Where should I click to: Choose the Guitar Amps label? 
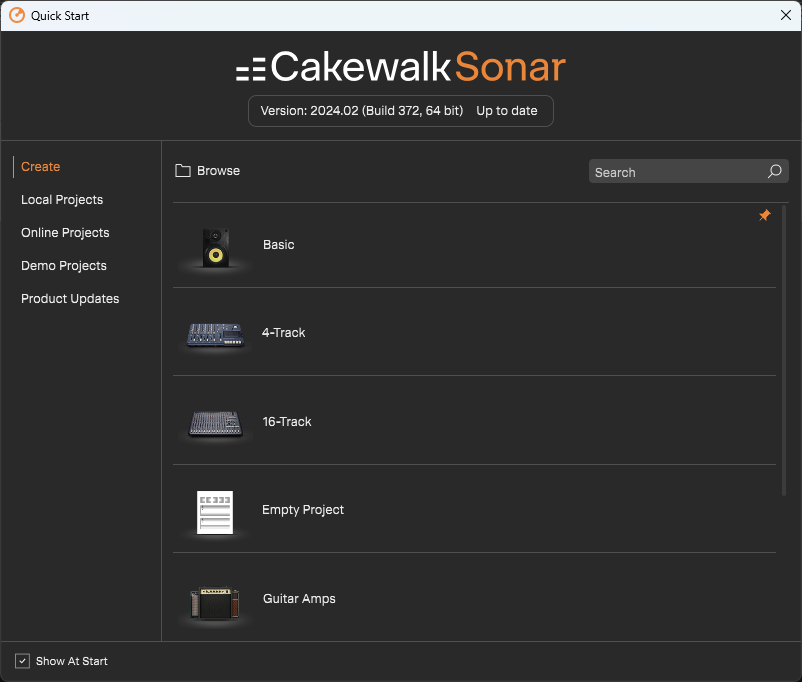point(299,599)
